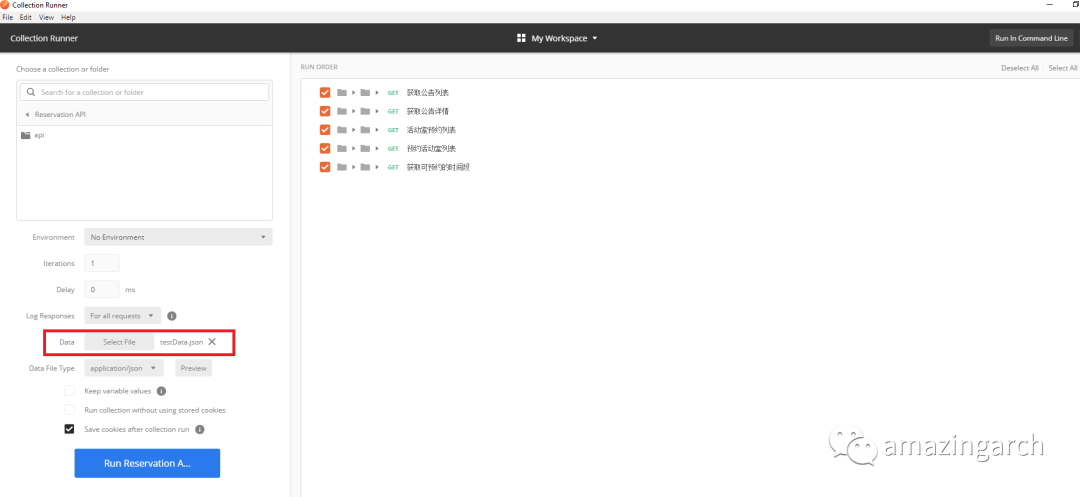The height and width of the screenshot is (497, 1080).
Task: Click the second arrow in the 获取公告详情 row
Action: (x=377, y=111)
